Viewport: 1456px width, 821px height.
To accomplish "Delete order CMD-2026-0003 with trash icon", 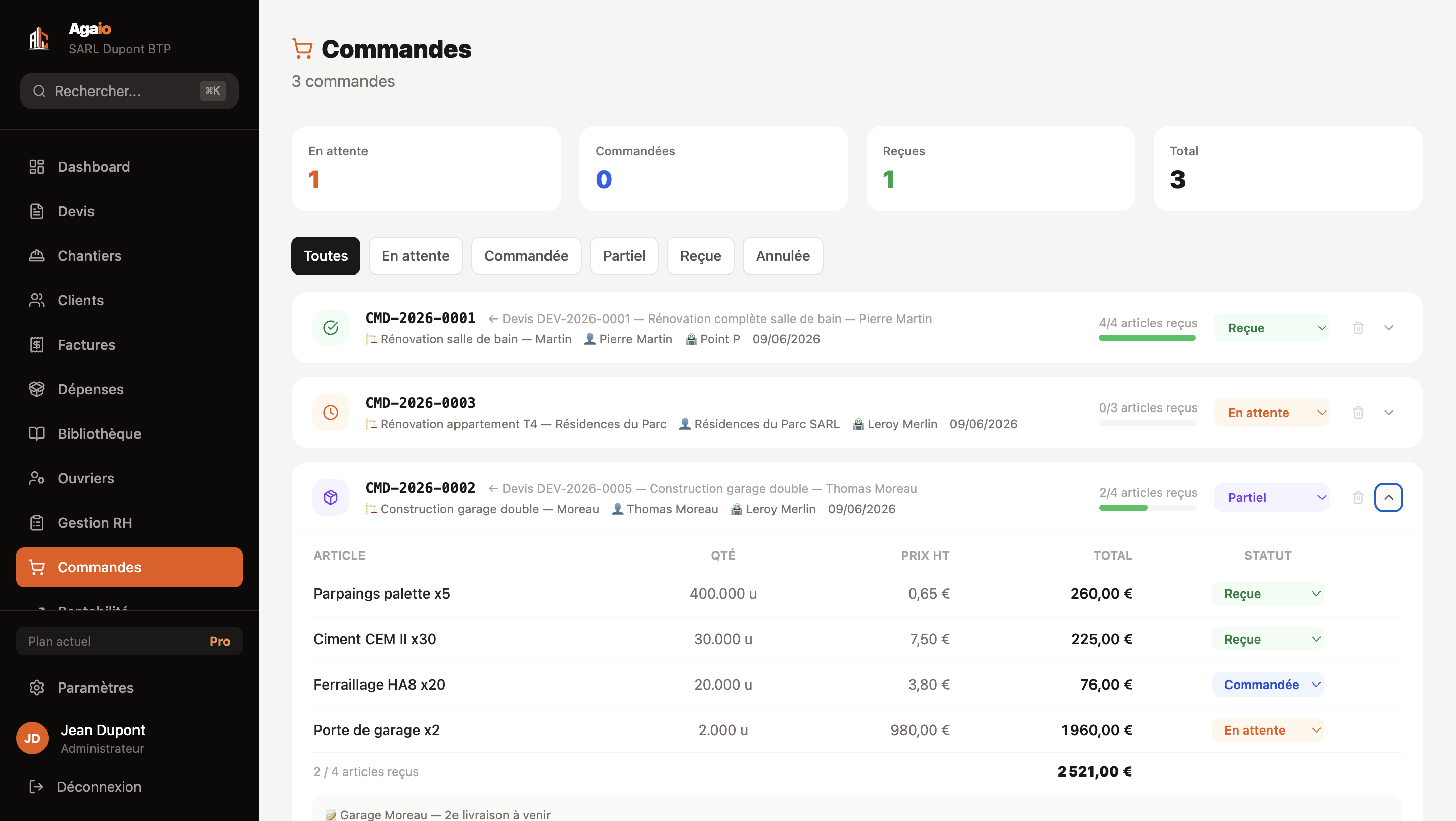I will [1358, 413].
